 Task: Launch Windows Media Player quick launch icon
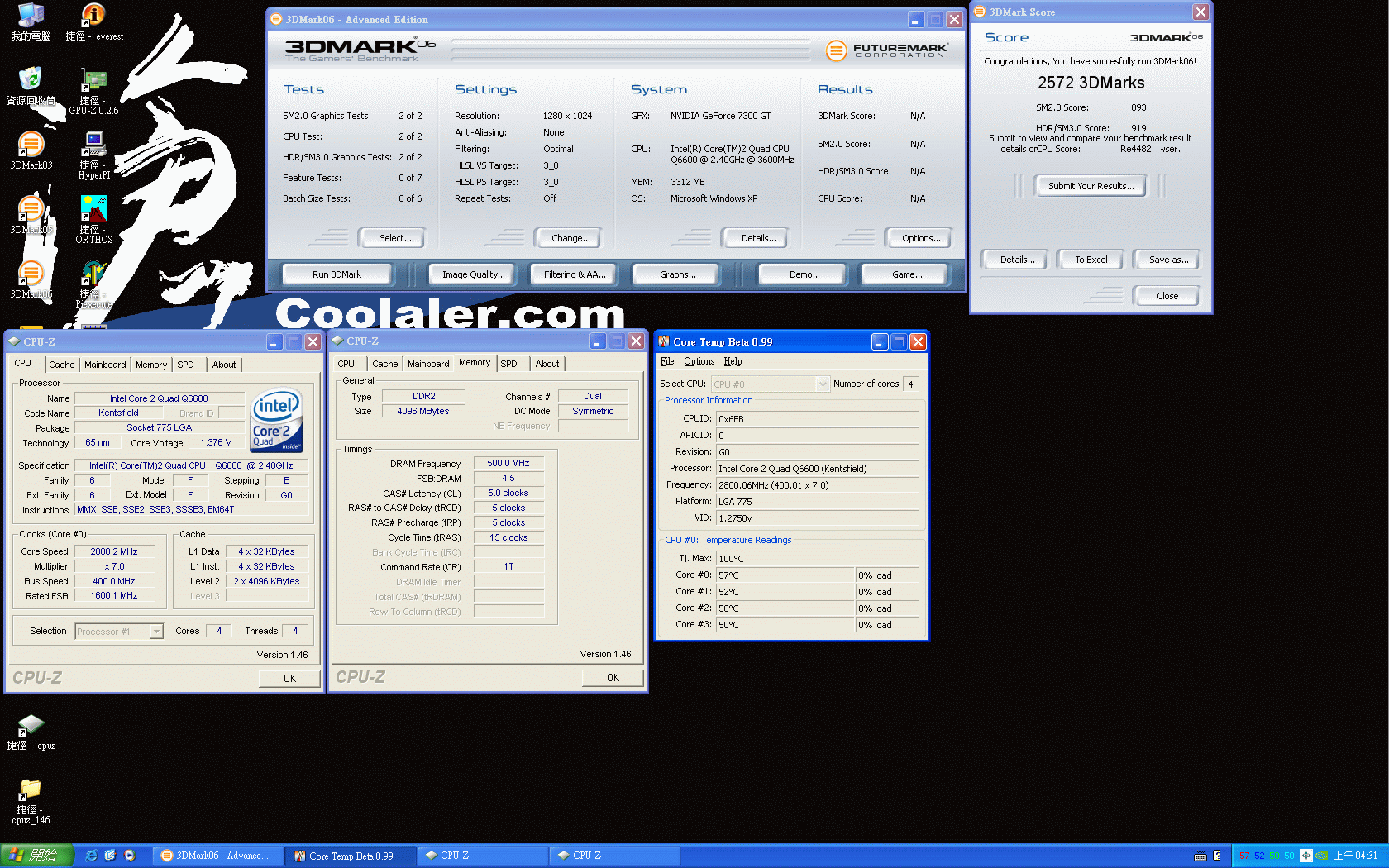[x=130, y=856]
